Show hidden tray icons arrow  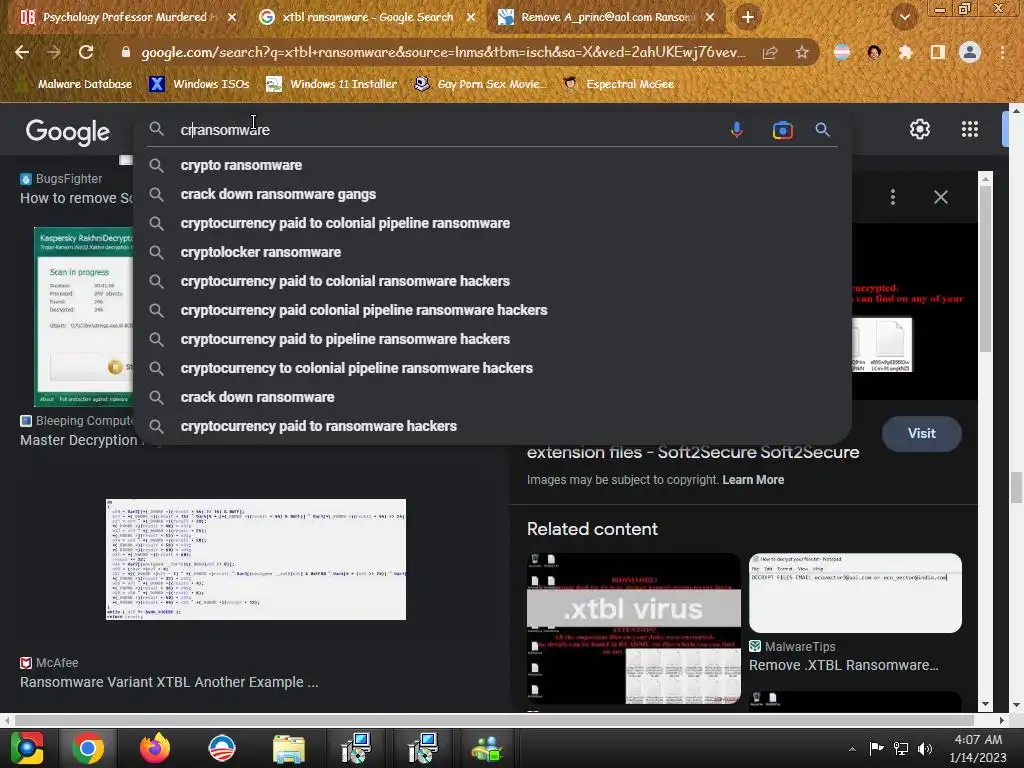point(852,749)
